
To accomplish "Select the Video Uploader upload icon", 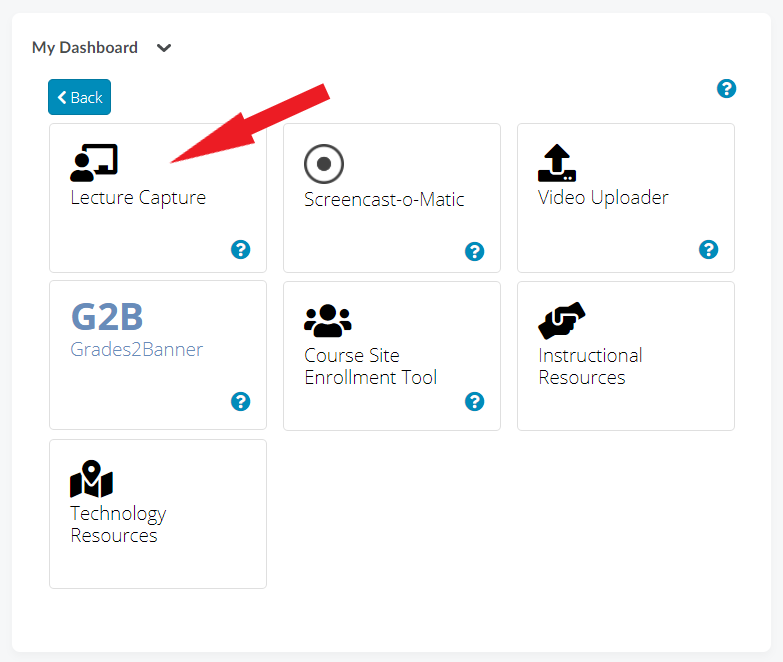I will (x=557, y=163).
